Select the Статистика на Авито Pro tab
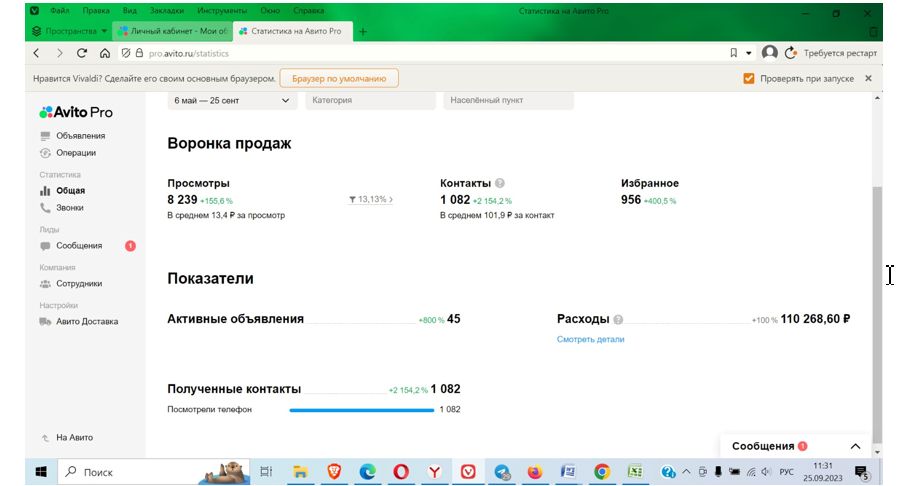900x486 pixels. click(292, 31)
